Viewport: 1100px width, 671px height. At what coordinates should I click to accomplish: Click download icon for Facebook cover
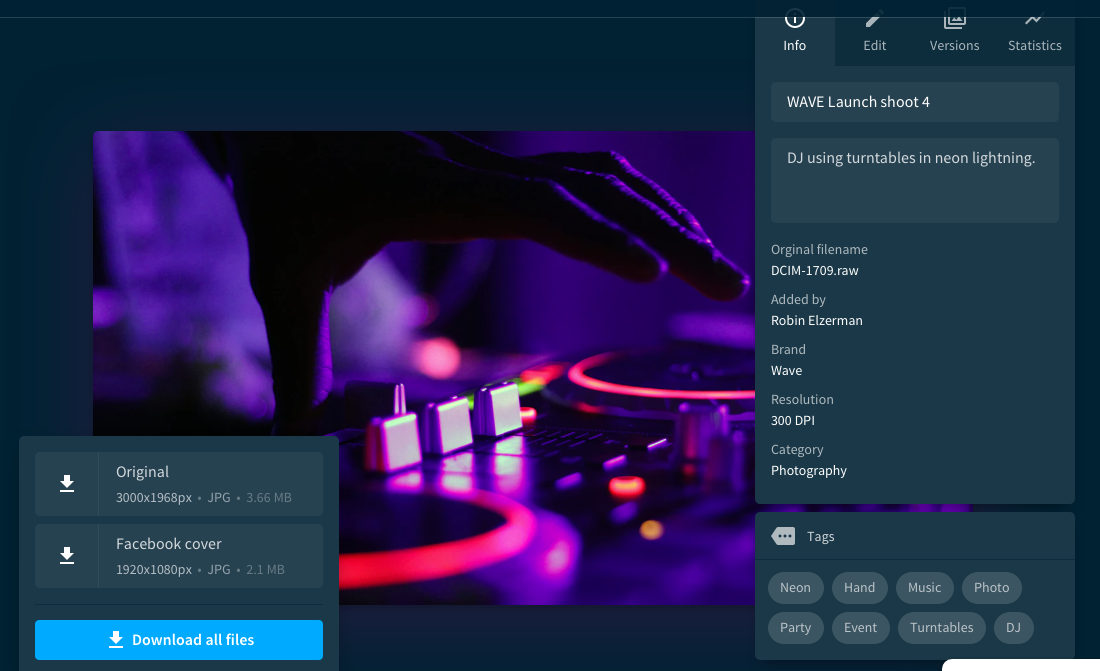pos(67,556)
